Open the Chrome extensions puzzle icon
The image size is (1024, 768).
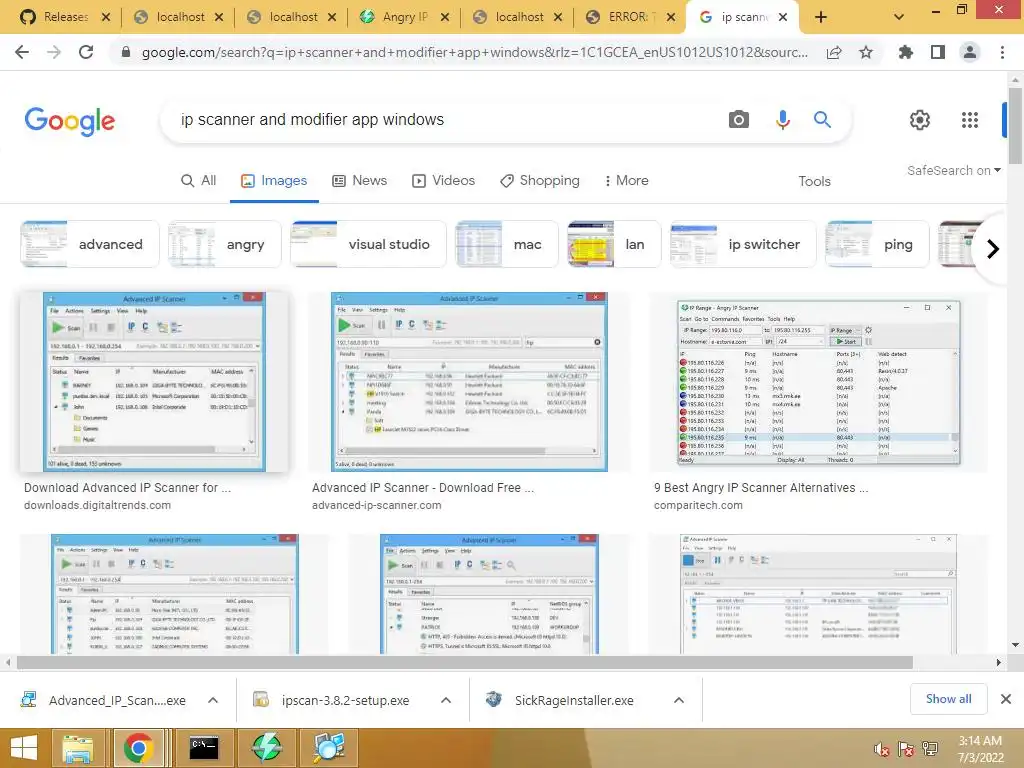click(x=905, y=52)
